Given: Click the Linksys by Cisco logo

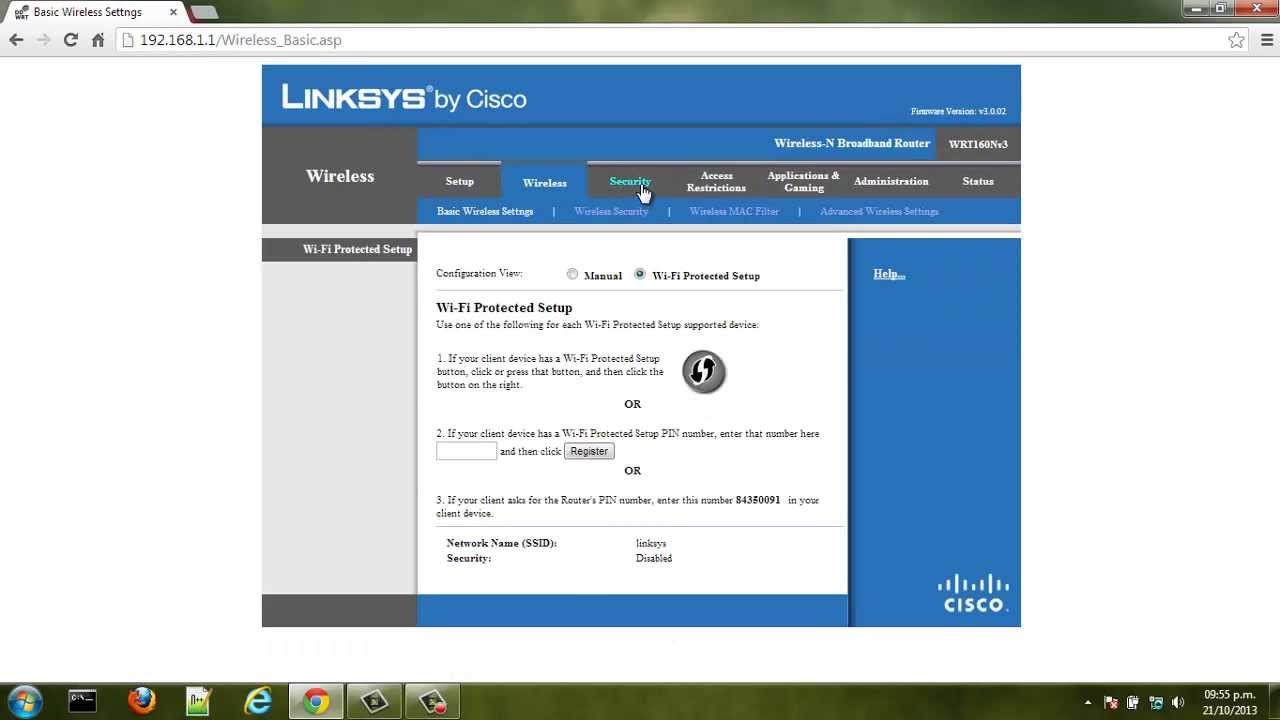Looking at the screenshot, I should (404, 98).
